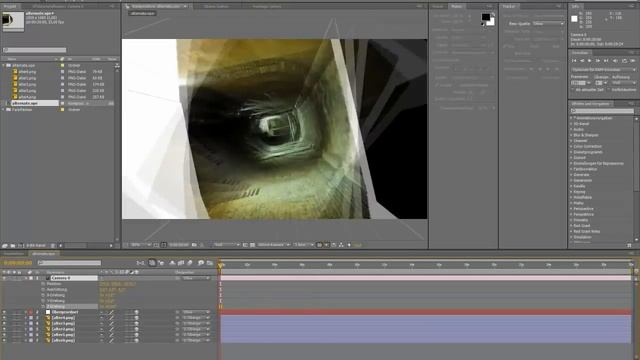Click the current timecode in timeline

(x=17, y=263)
